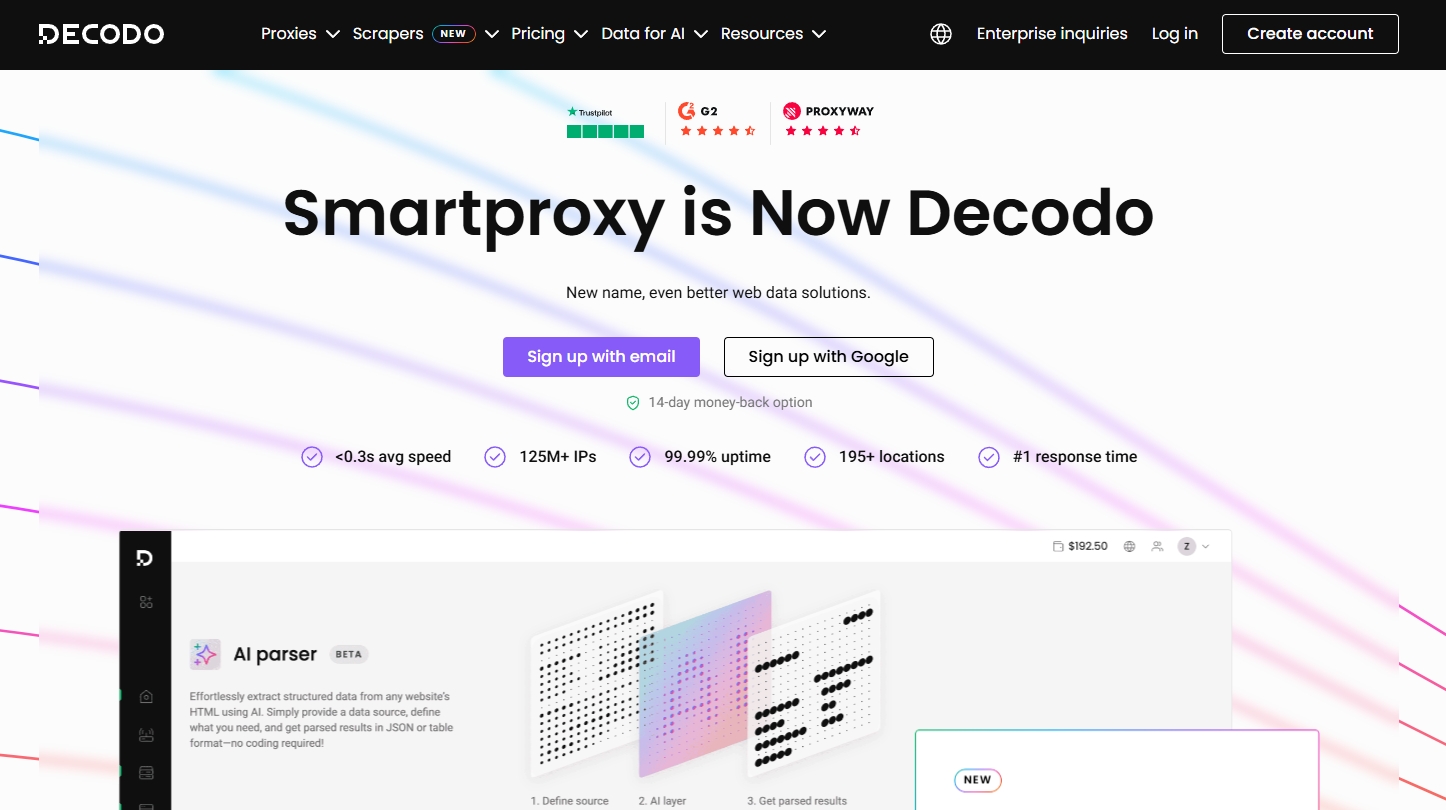Expand the Resources menu chevron

point(819,34)
